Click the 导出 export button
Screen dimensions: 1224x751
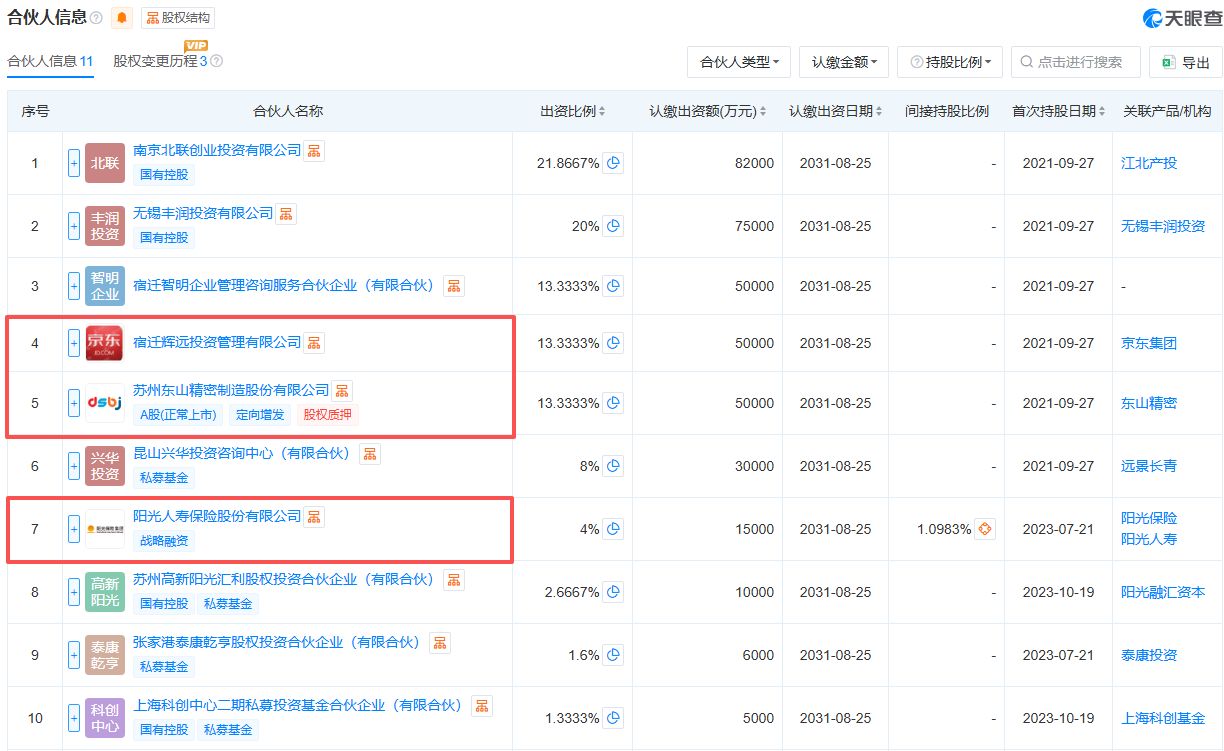(1185, 62)
